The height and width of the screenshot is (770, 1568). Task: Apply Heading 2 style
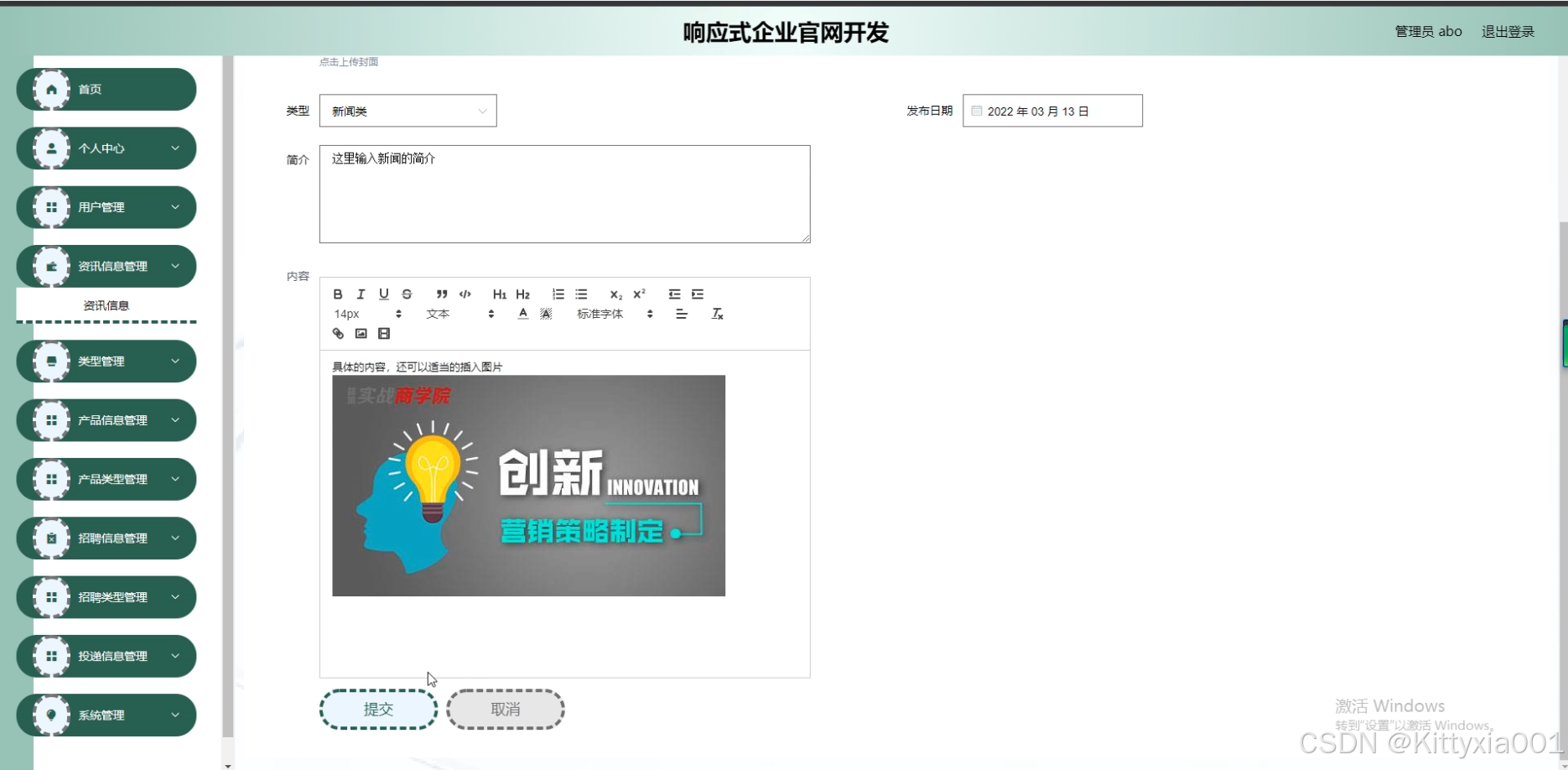[x=523, y=294]
